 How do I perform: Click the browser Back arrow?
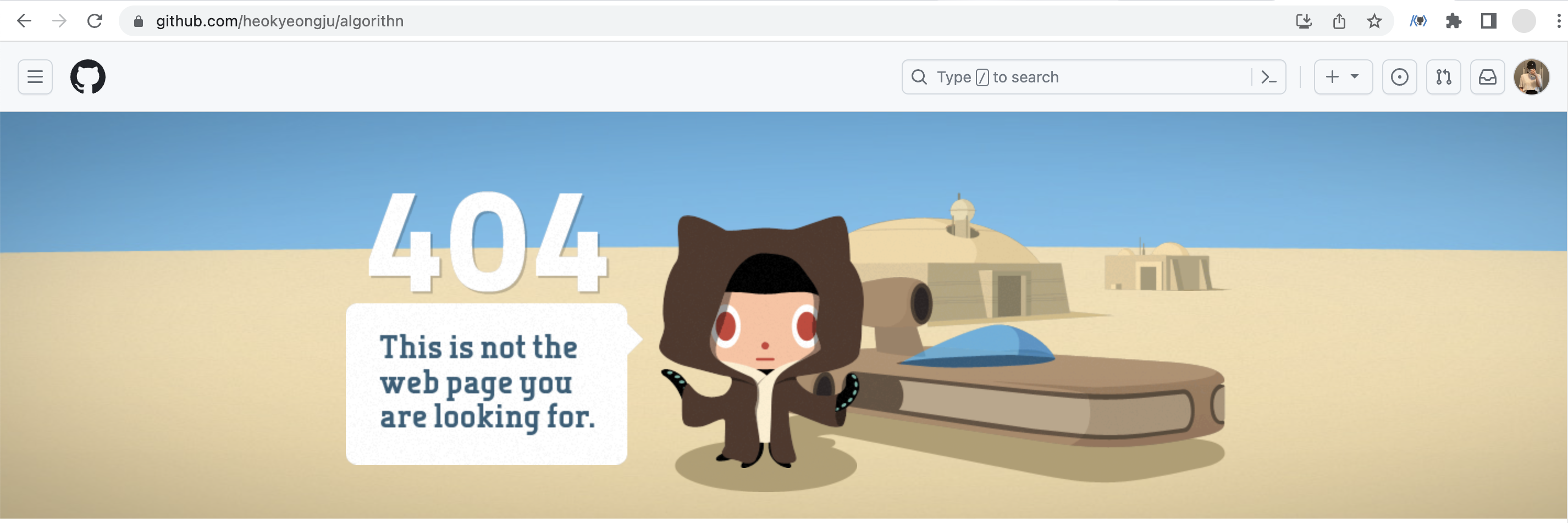coord(24,21)
